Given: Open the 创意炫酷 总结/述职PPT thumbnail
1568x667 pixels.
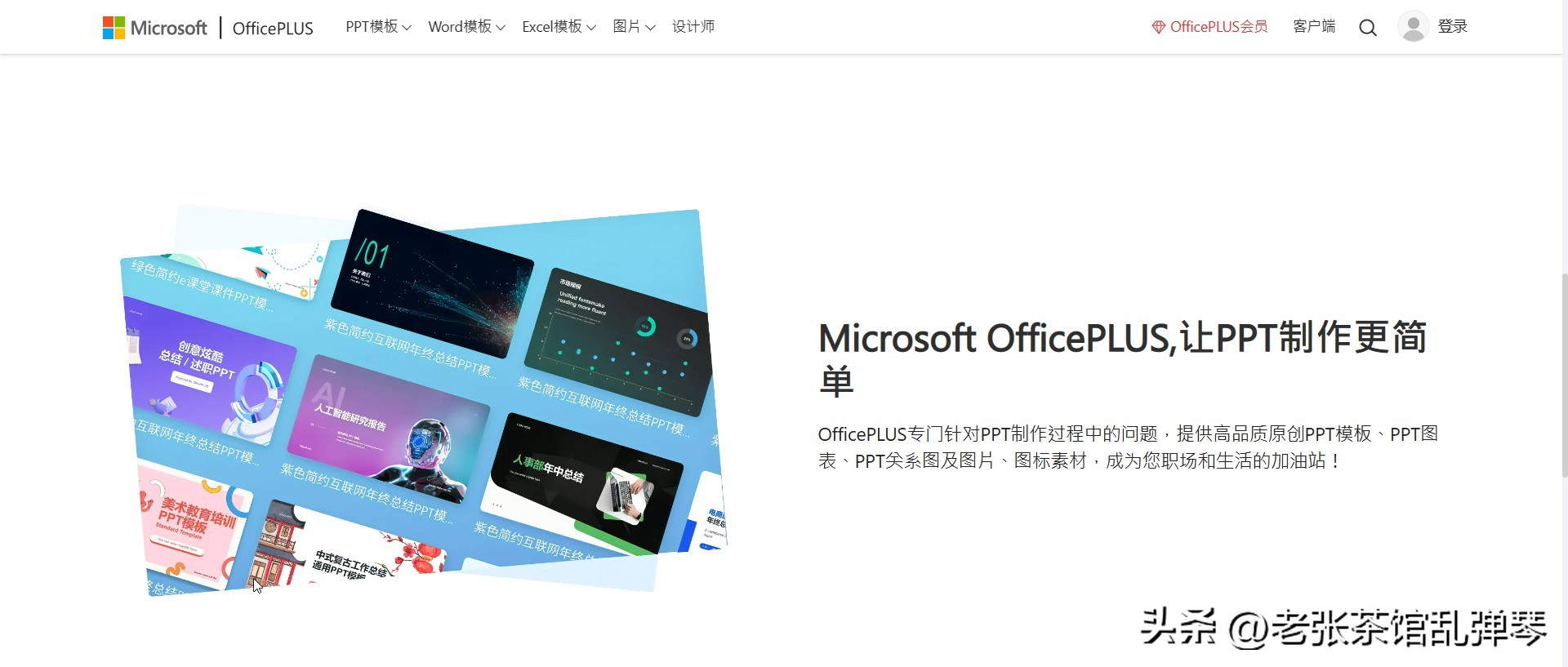Looking at the screenshot, I should [210, 371].
